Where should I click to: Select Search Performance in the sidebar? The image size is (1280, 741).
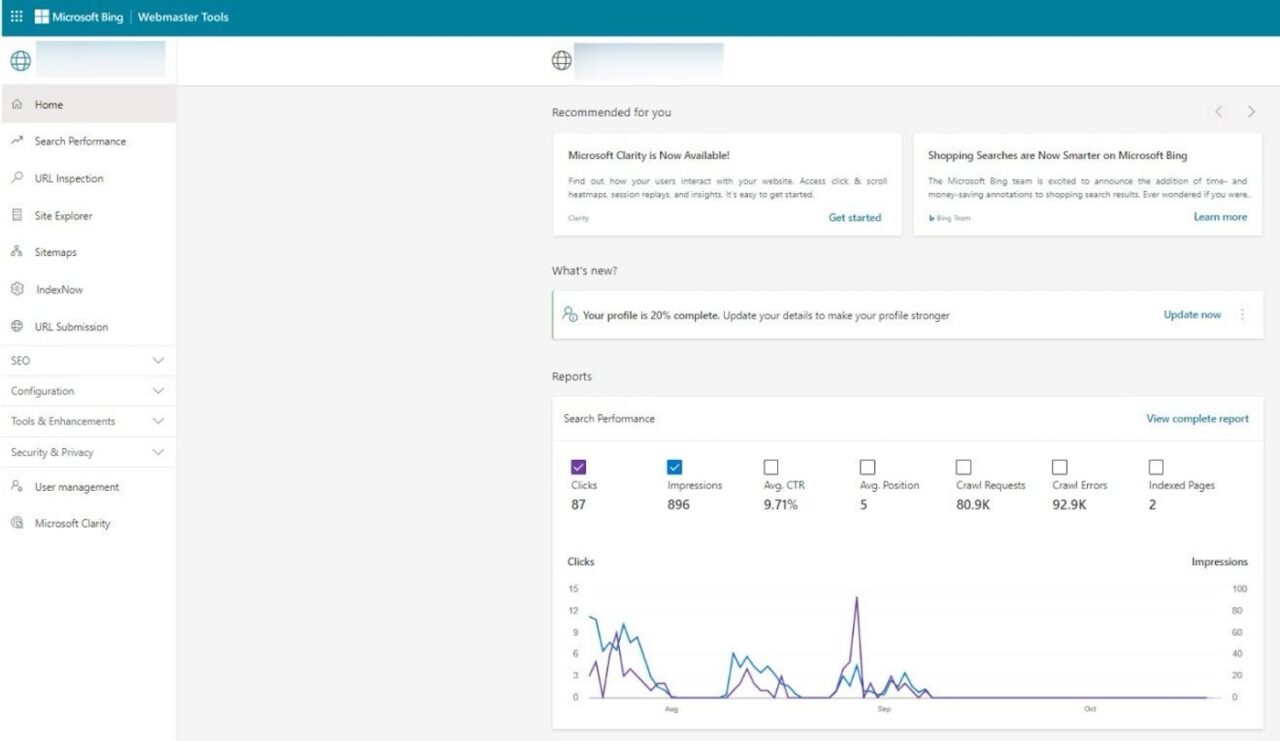tap(80, 141)
